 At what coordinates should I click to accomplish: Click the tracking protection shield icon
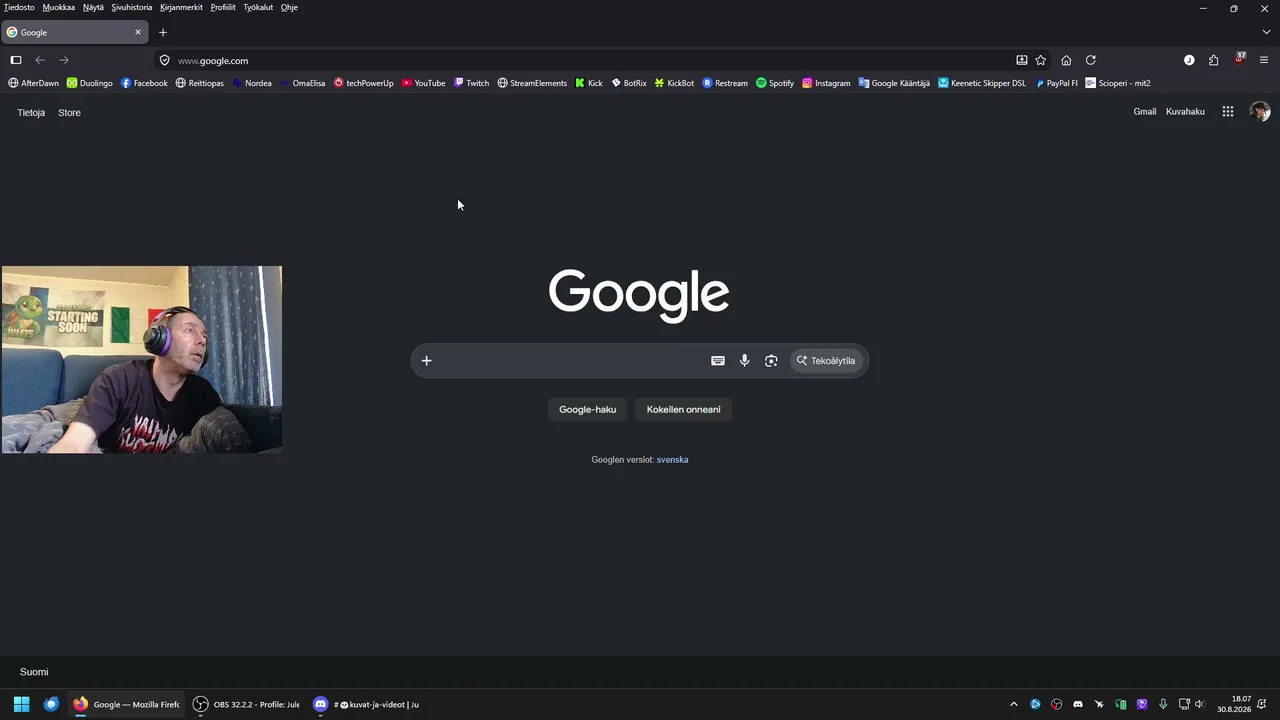coord(165,60)
